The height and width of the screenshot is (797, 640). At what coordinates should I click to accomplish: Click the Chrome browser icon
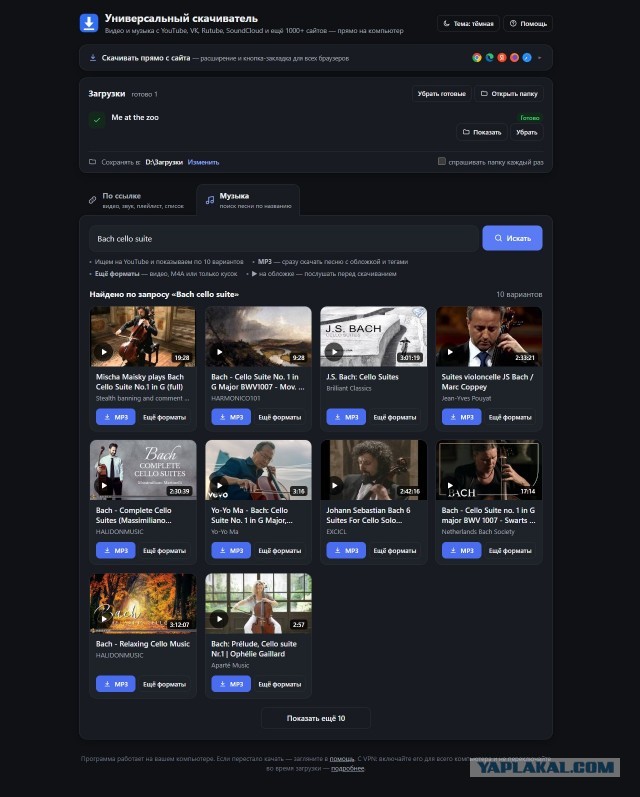coord(477,57)
